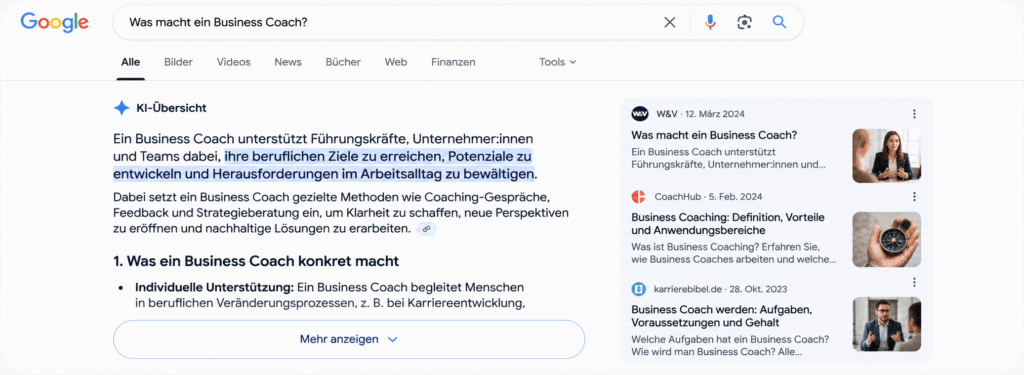1024x375 pixels.
Task: Open the Tools dropdown
Action: [x=558, y=62]
